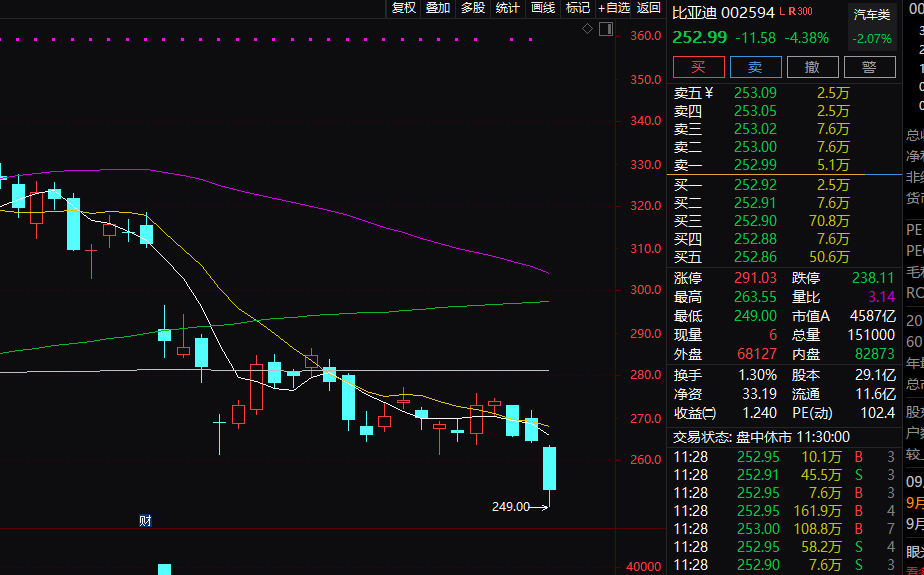Click the red 买 buy button
Viewport: 924px width, 575px height.
coord(699,67)
